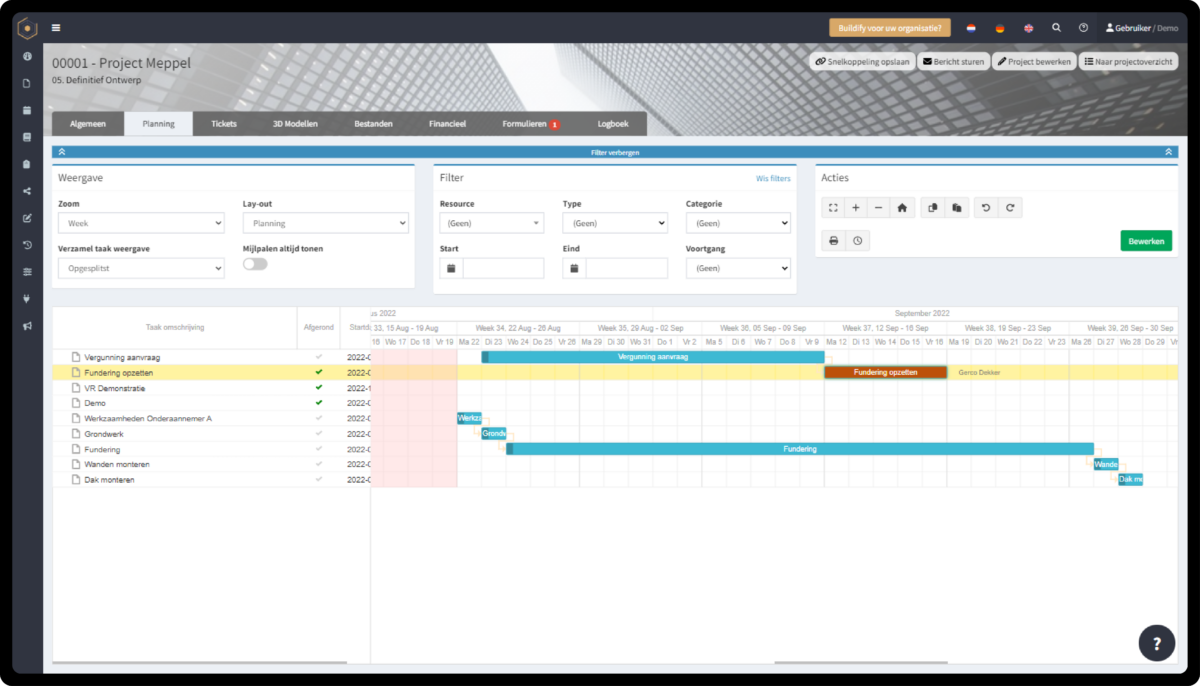This screenshot has width=1200, height=686.
Task: Toggle the Afgerond checkmark for Fundering opzetten
Action: [x=318, y=372]
